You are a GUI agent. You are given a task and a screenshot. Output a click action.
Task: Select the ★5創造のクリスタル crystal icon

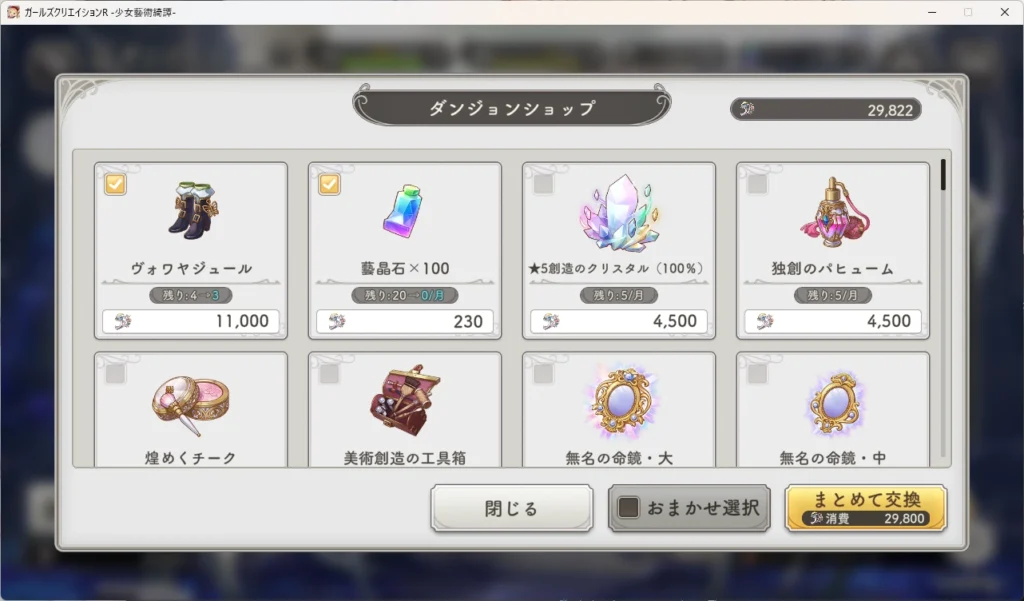point(618,213)
